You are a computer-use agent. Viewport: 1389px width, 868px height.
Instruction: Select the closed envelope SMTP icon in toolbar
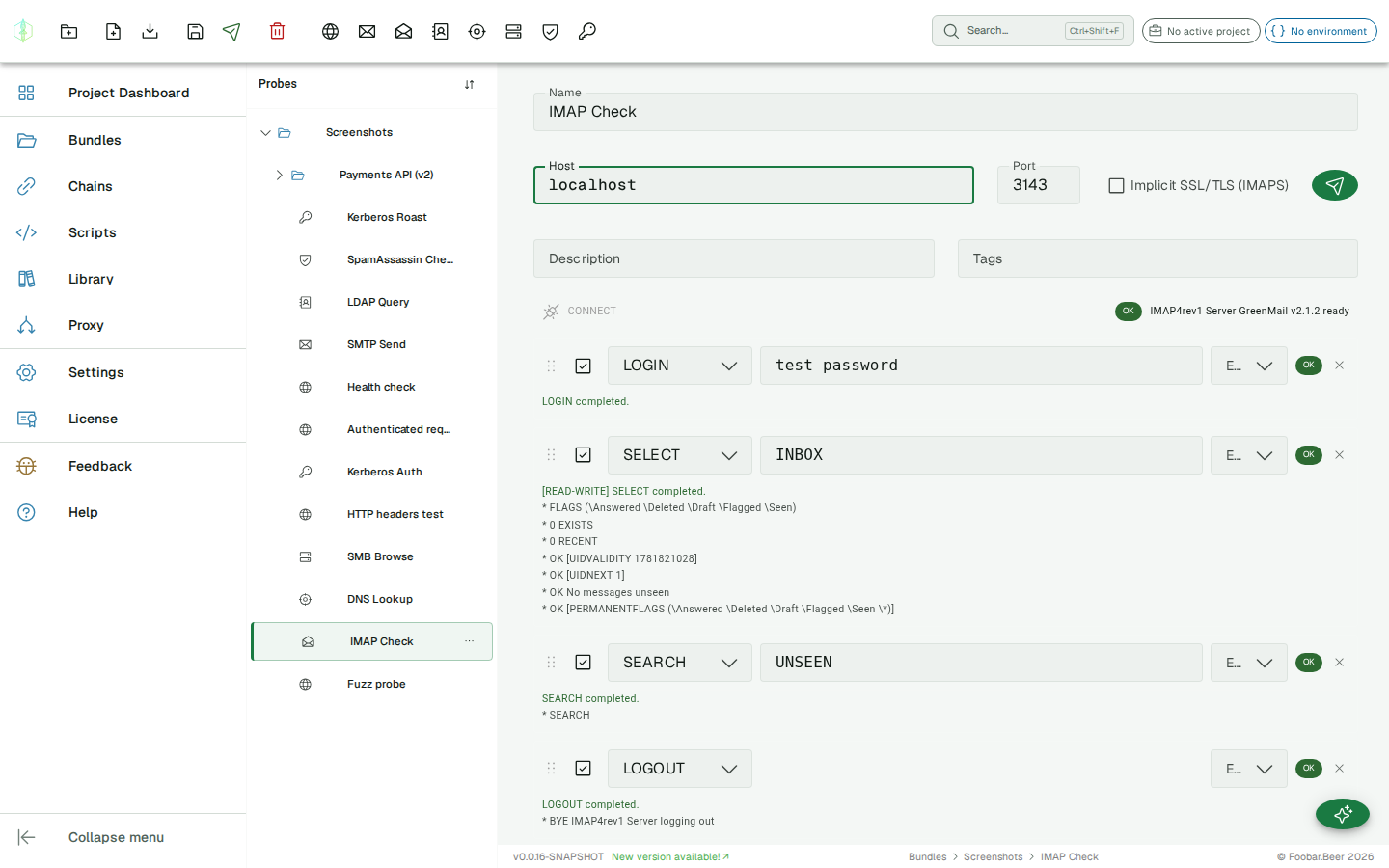coord(367,31)
